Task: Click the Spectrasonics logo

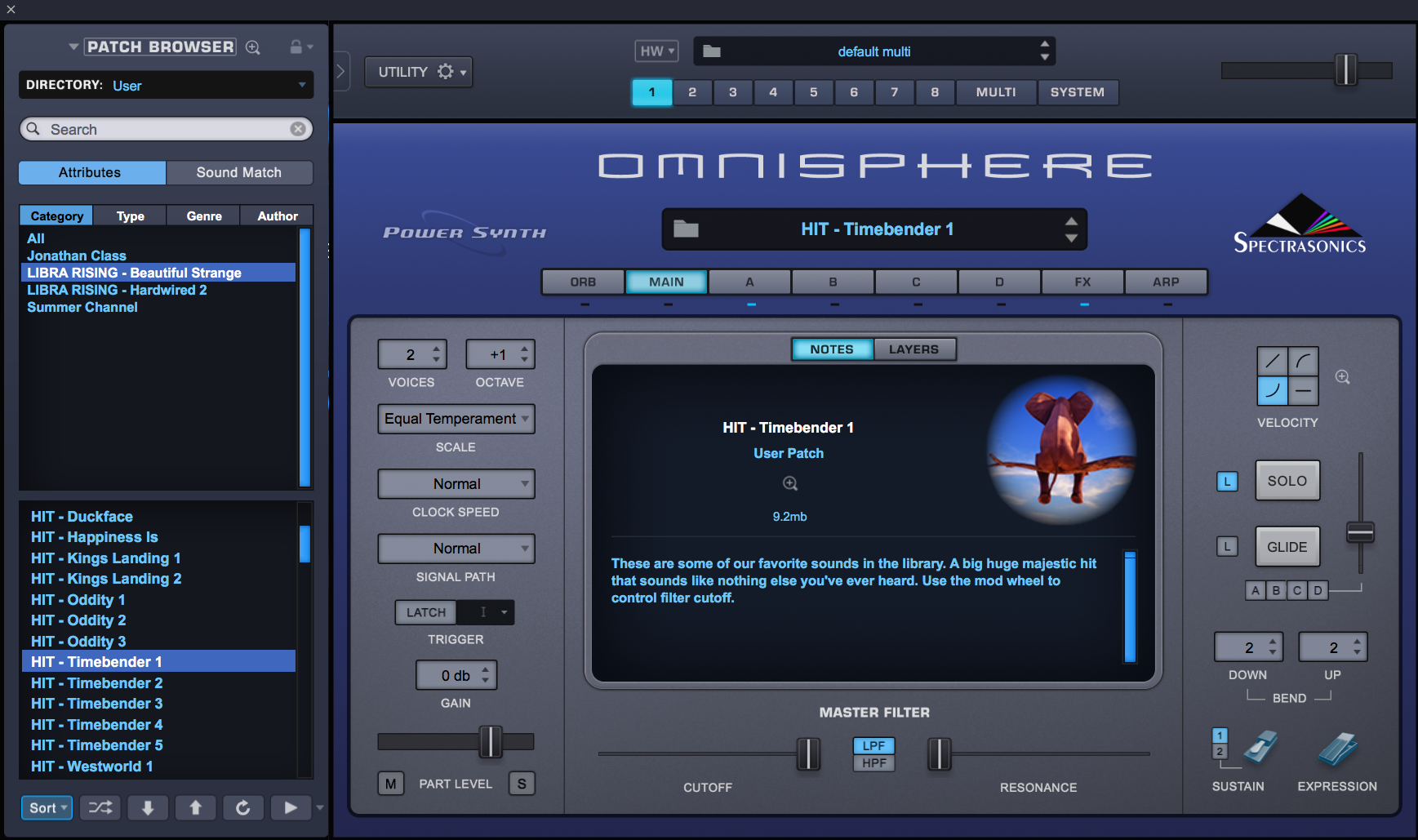Action: coord(1300,224)
